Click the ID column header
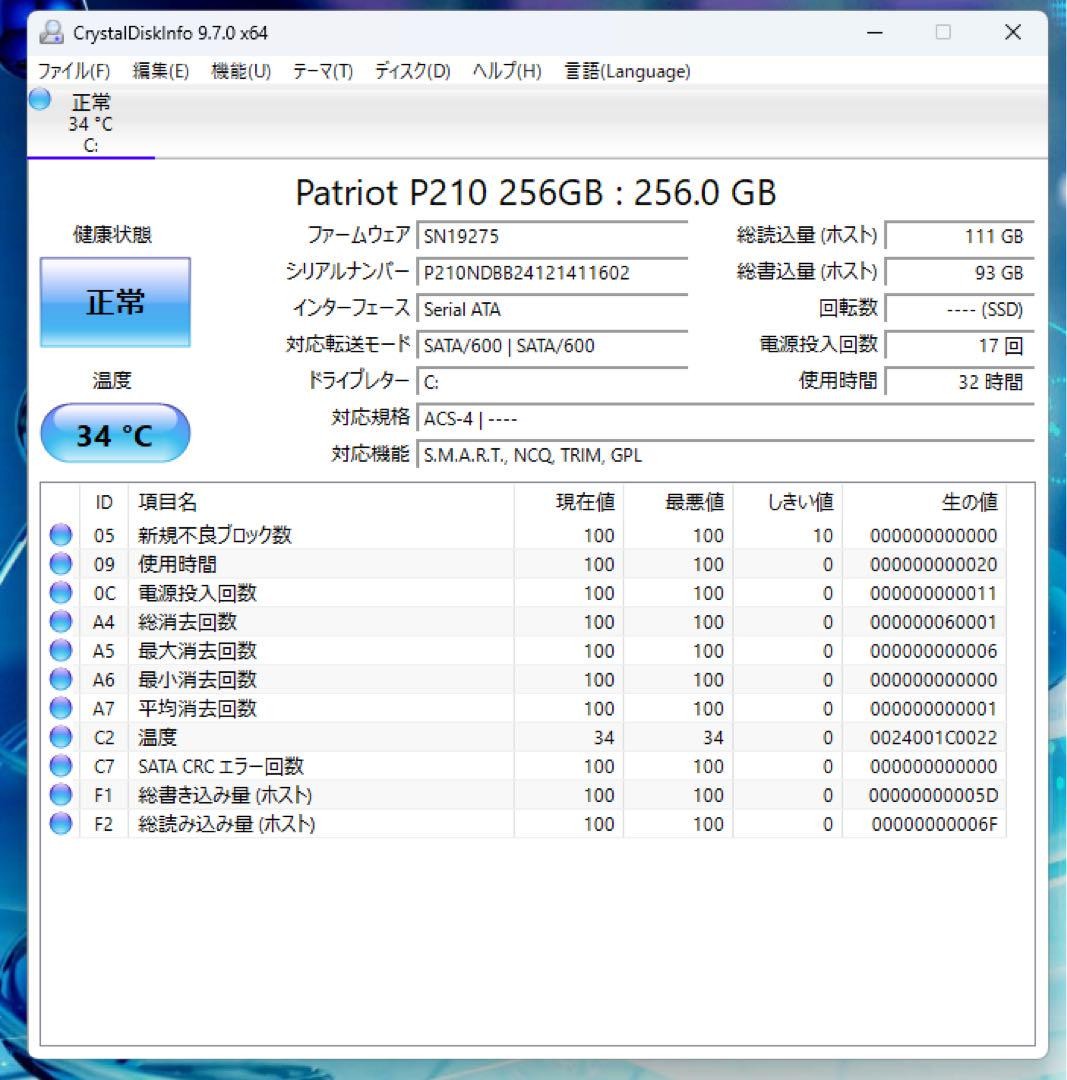This screenshot has width=1067, height=1080. [x=104, y=502]
